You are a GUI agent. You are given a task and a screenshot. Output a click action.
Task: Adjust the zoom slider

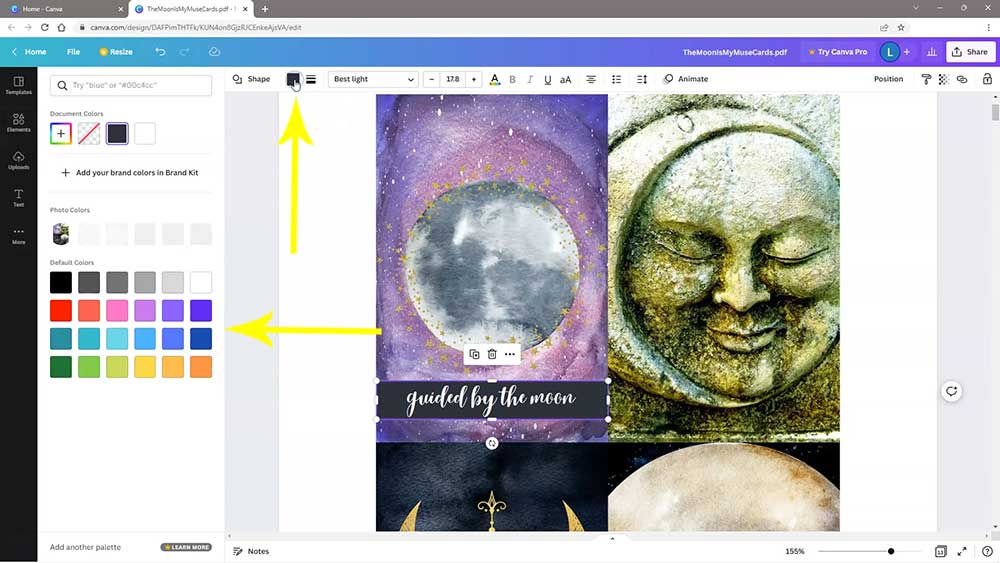(x=891, y=552)
